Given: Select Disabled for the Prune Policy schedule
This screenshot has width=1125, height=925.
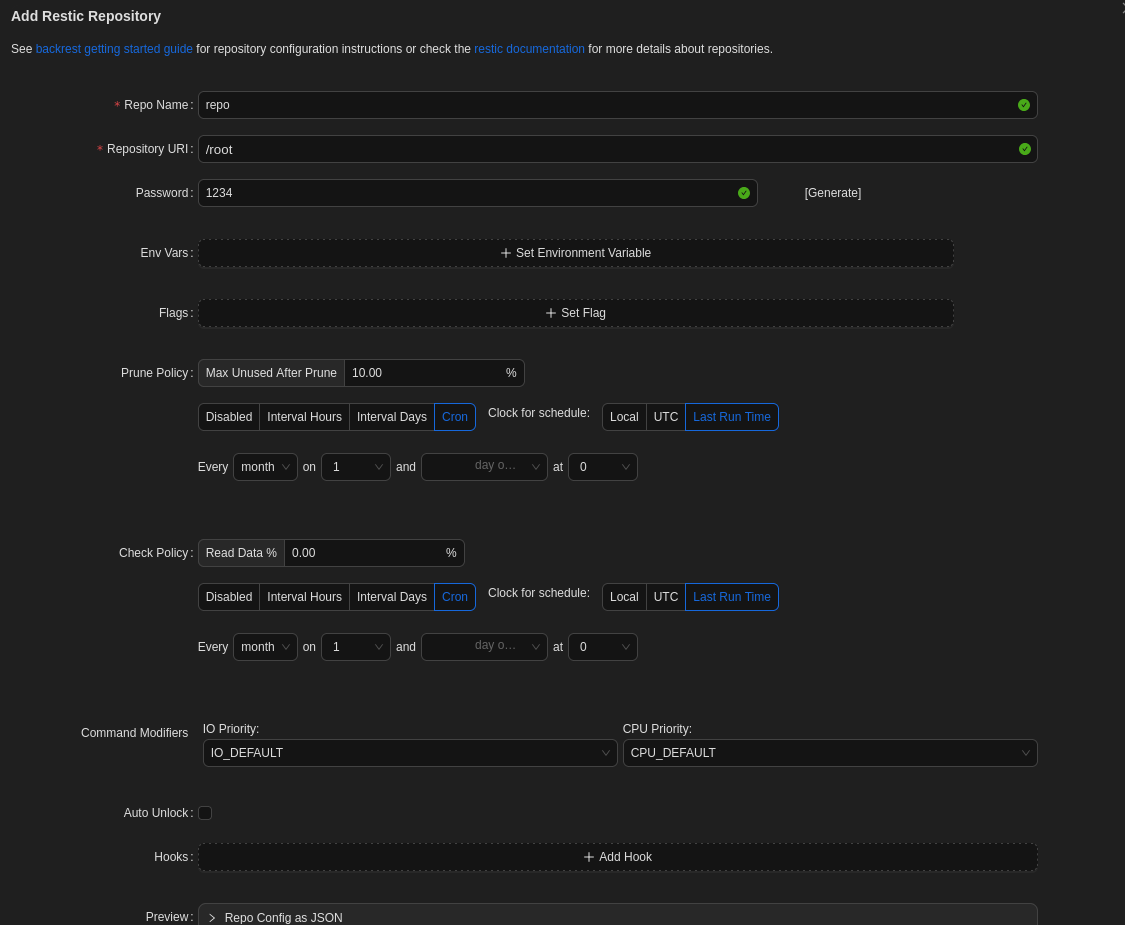Looking at the screenshot, I should coord(229,417).
